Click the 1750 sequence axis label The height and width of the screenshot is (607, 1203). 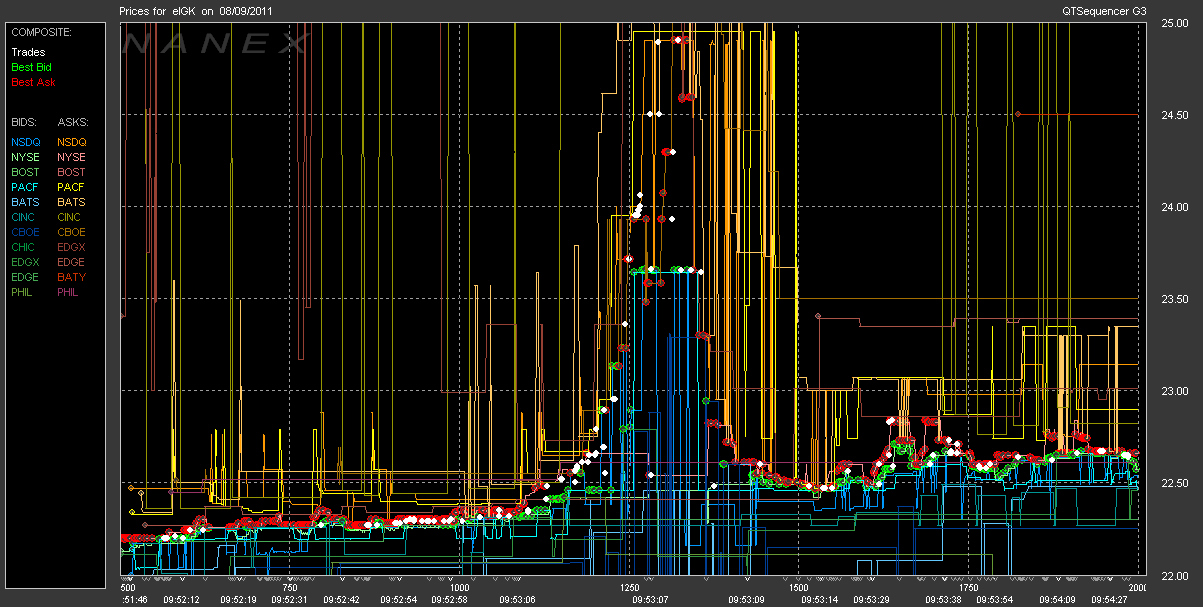[968, 588]
